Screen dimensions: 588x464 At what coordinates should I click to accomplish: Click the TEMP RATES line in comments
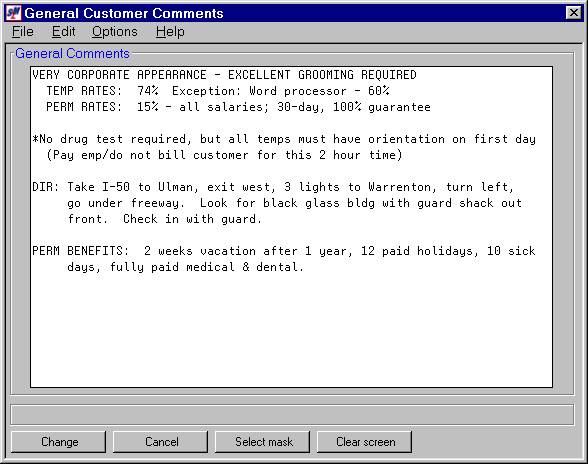tap(218, 91)
